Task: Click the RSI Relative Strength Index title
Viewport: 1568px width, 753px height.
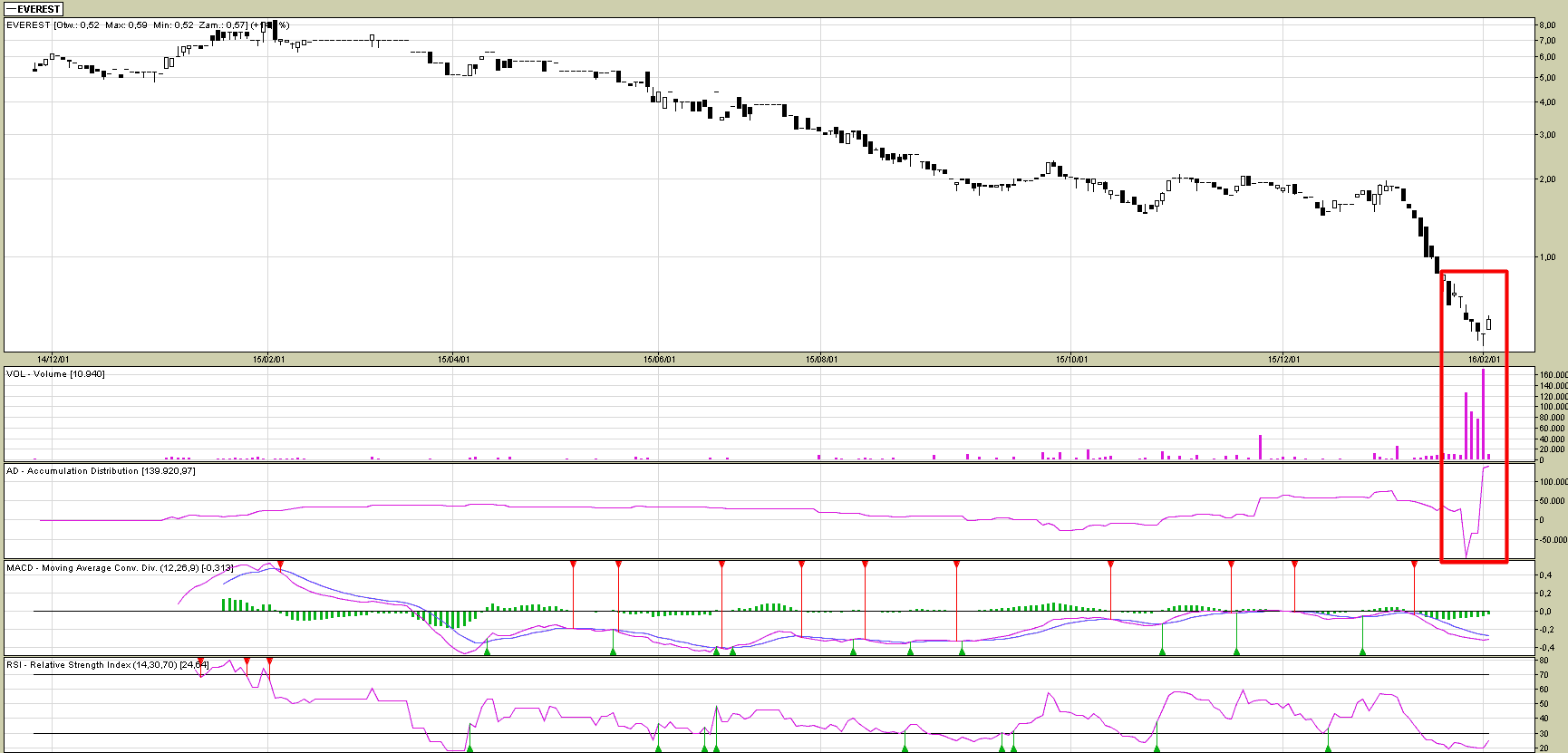Action: point(106,665)
